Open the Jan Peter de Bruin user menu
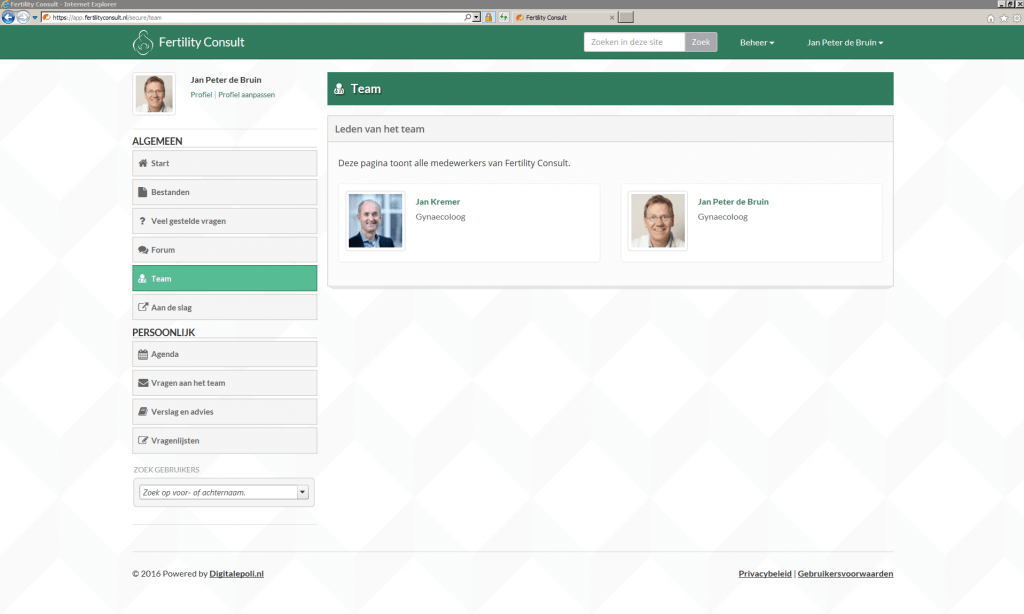The image size is (1024, 614). click(845, 42)
